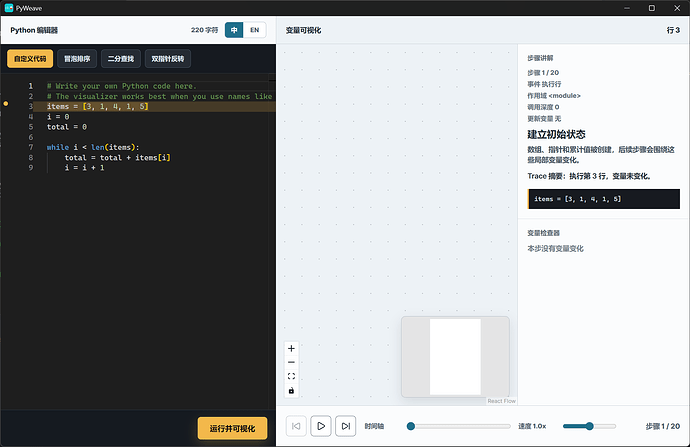Image resolution: width=690 pixels, height=447 pixels.
Task: Adjust the 时间轴 timeline slider
Action: click(458, 426)
